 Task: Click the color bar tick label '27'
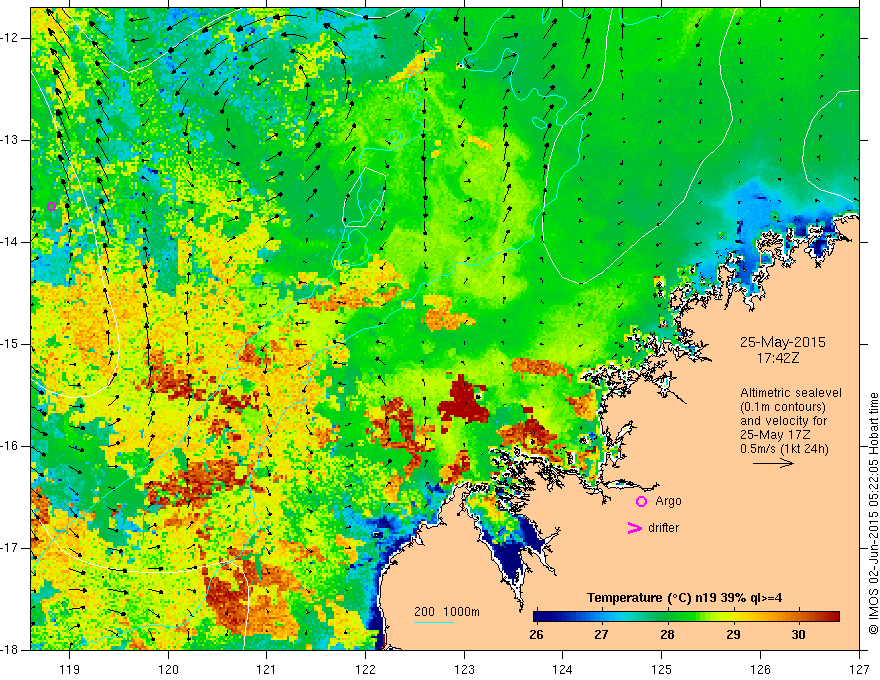601,635
